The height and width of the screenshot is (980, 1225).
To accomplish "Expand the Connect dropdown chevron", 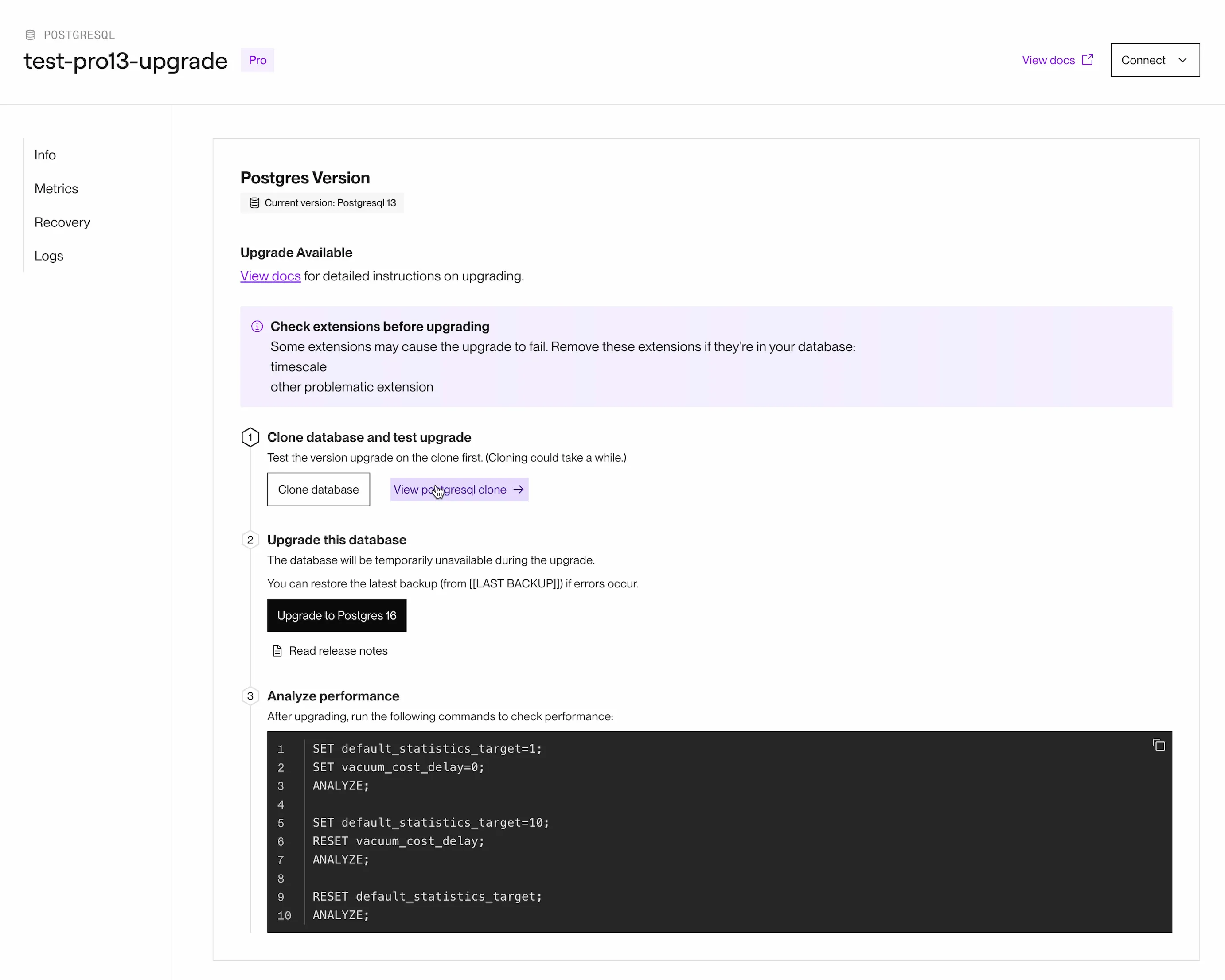I will pyautogui.click(x=1182, y=60).
